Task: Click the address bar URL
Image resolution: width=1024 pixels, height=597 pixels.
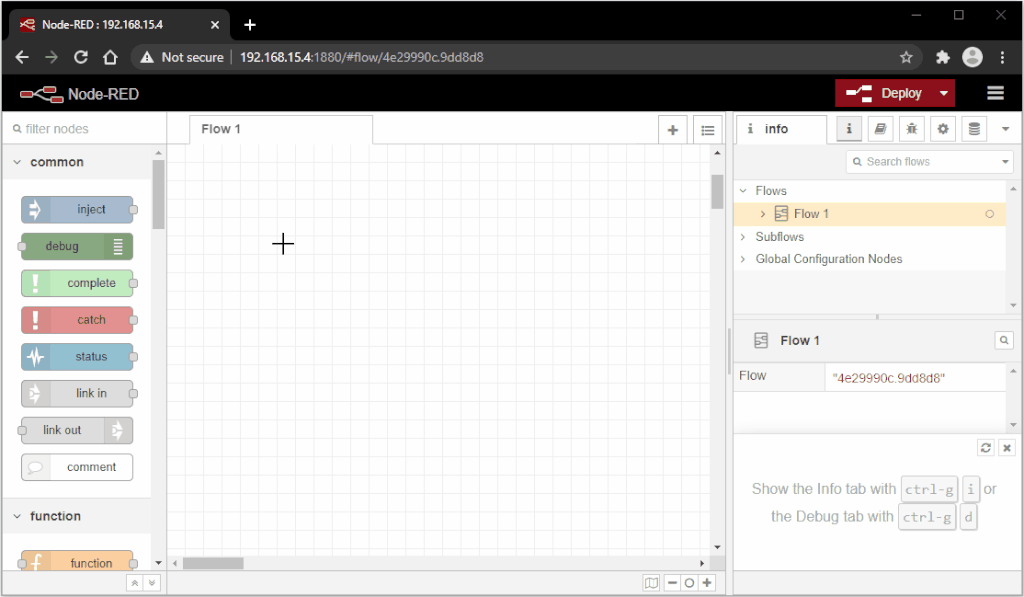Action: point(362,57)
